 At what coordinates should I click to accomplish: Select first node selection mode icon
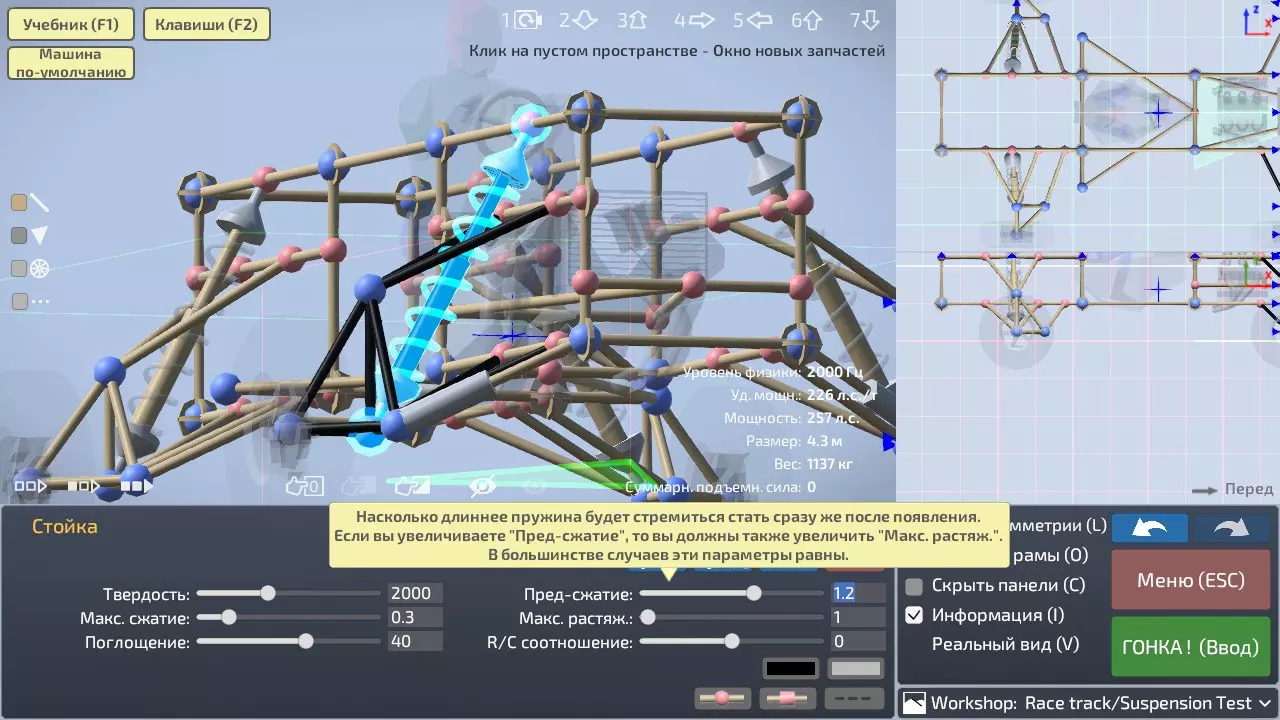click(30, 487)
